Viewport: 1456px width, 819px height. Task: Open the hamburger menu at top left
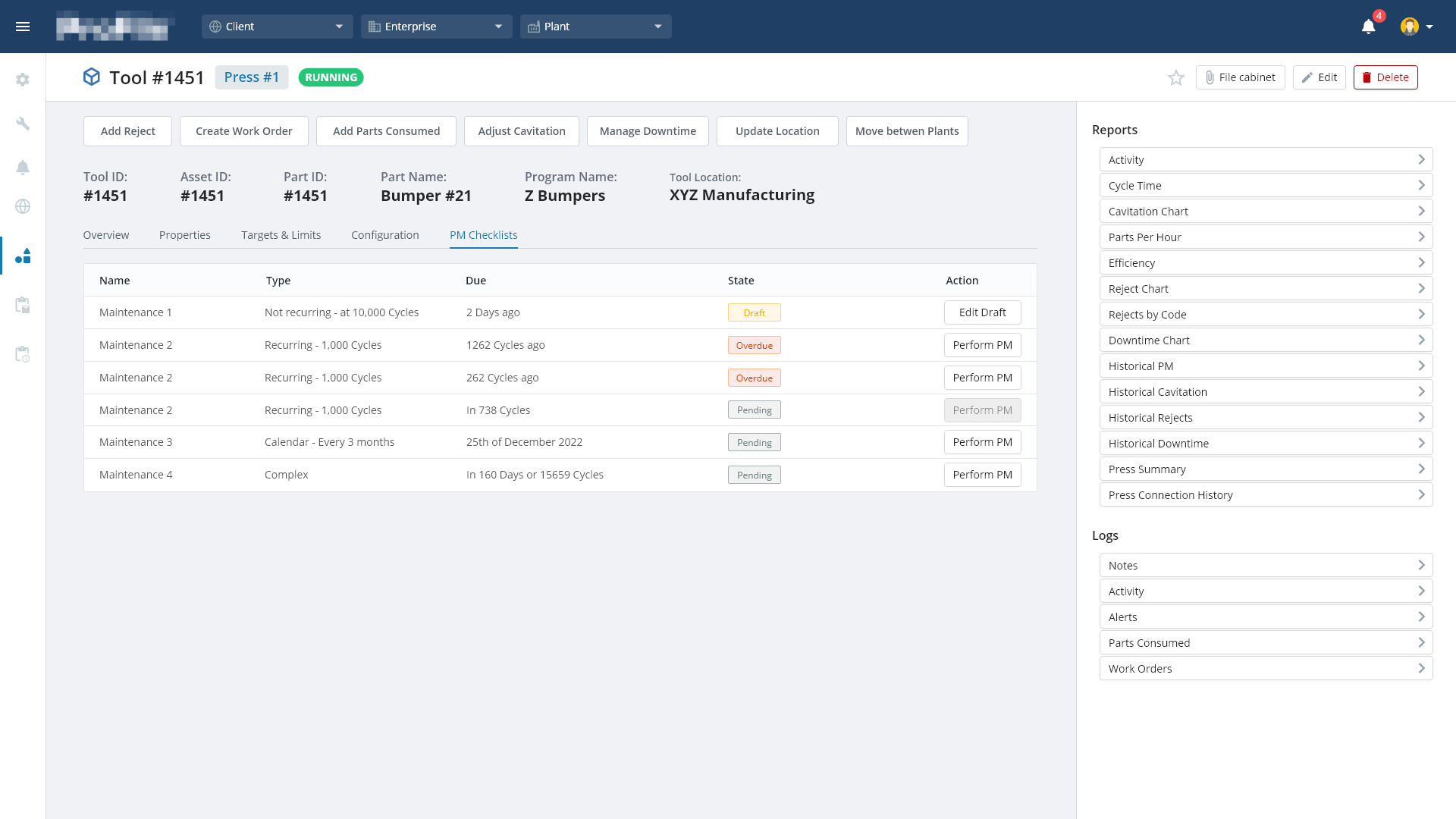23,26
